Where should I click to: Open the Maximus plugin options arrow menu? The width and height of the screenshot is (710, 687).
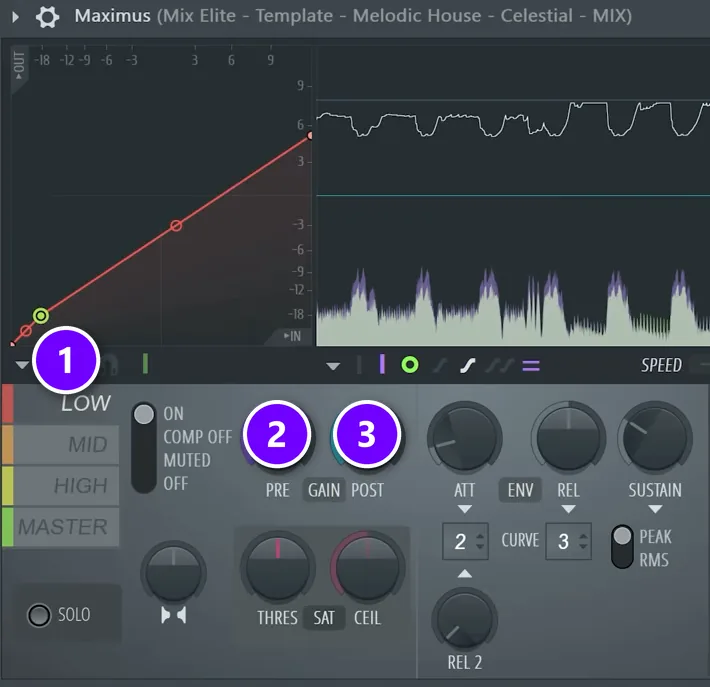[x=15, y=17]
